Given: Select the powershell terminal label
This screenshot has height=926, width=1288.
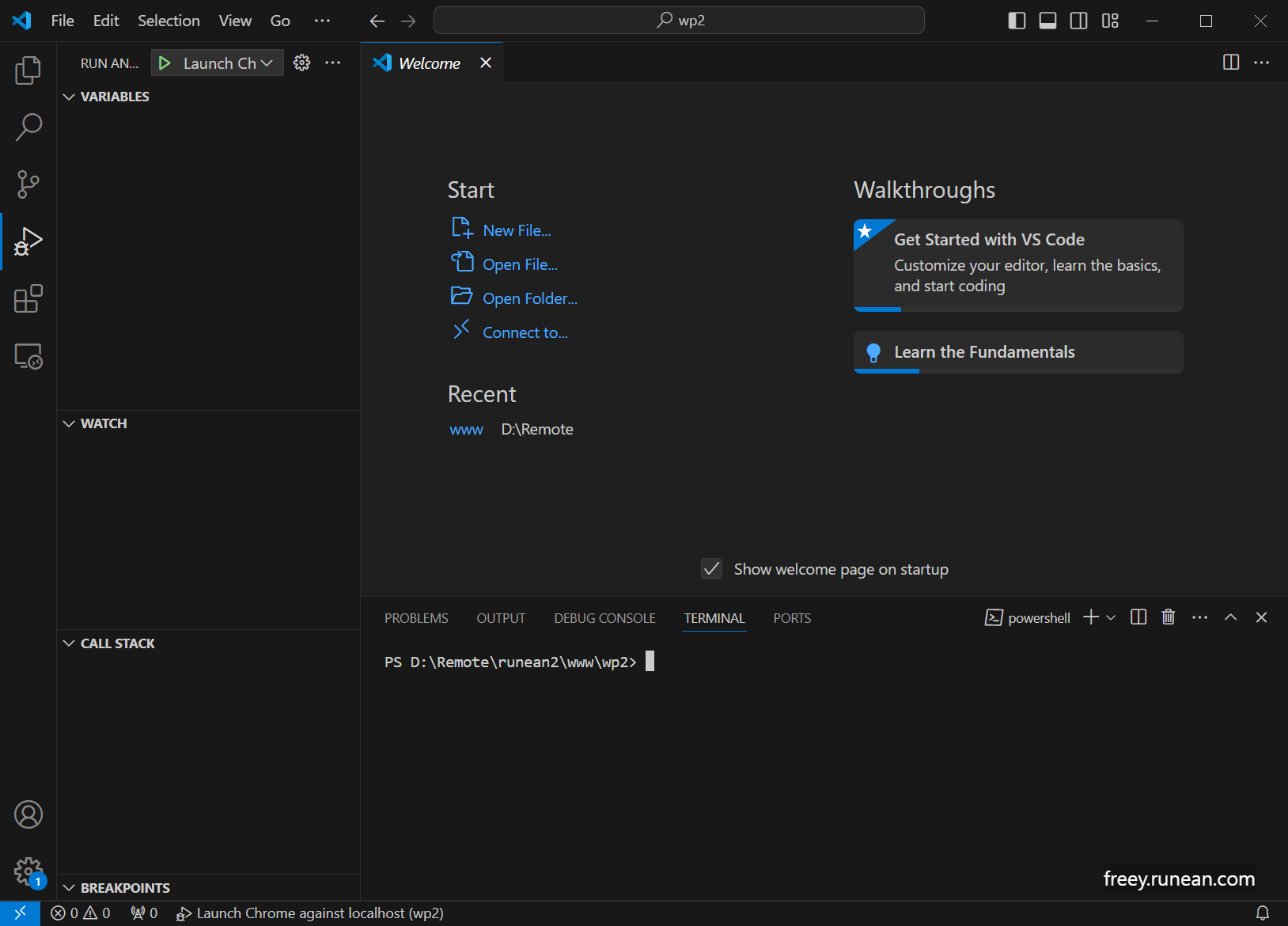Looking at the screenshot, I should (x=1028, y=617).
